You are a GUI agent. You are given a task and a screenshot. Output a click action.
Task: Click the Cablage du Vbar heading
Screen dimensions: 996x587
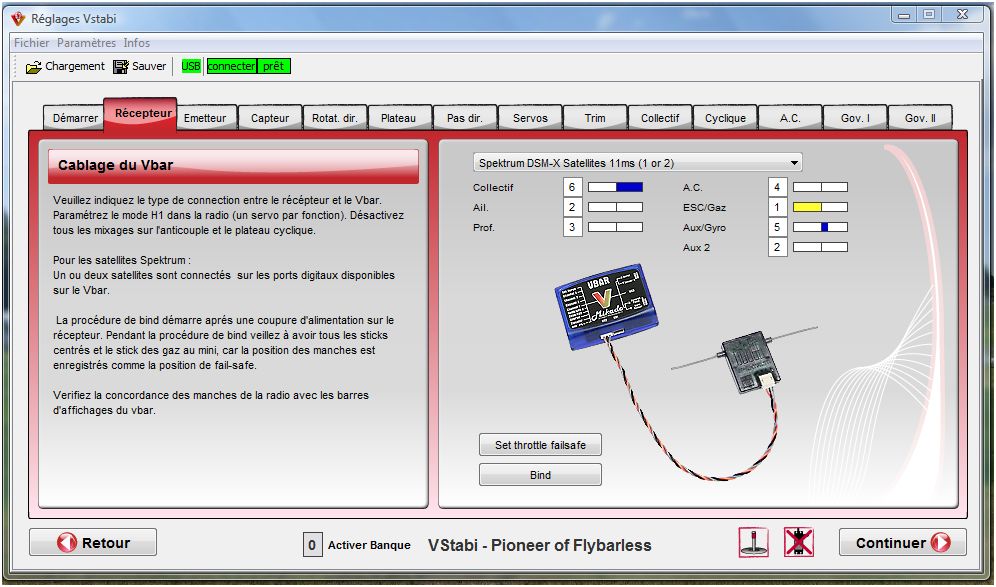point(116,165)
